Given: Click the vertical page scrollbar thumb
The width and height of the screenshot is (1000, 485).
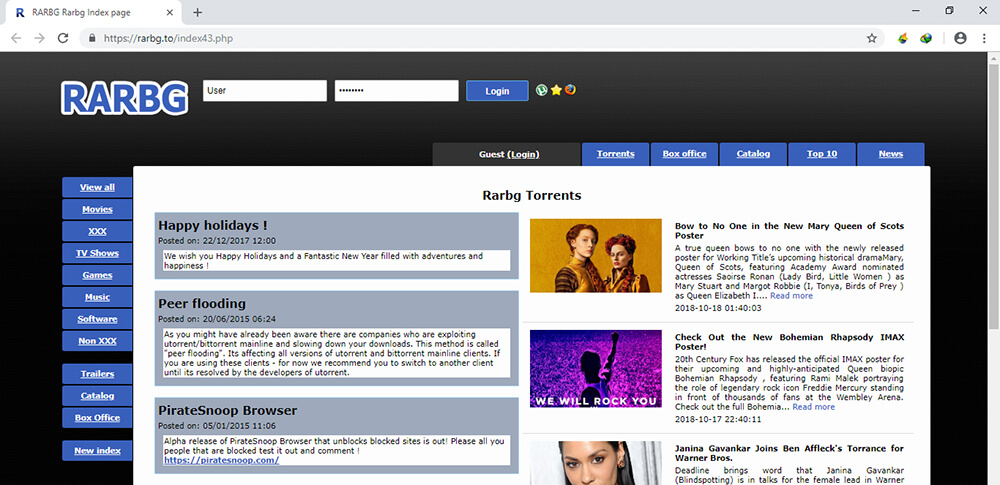Looking at the screenshot, I should (x=994, y=198).
